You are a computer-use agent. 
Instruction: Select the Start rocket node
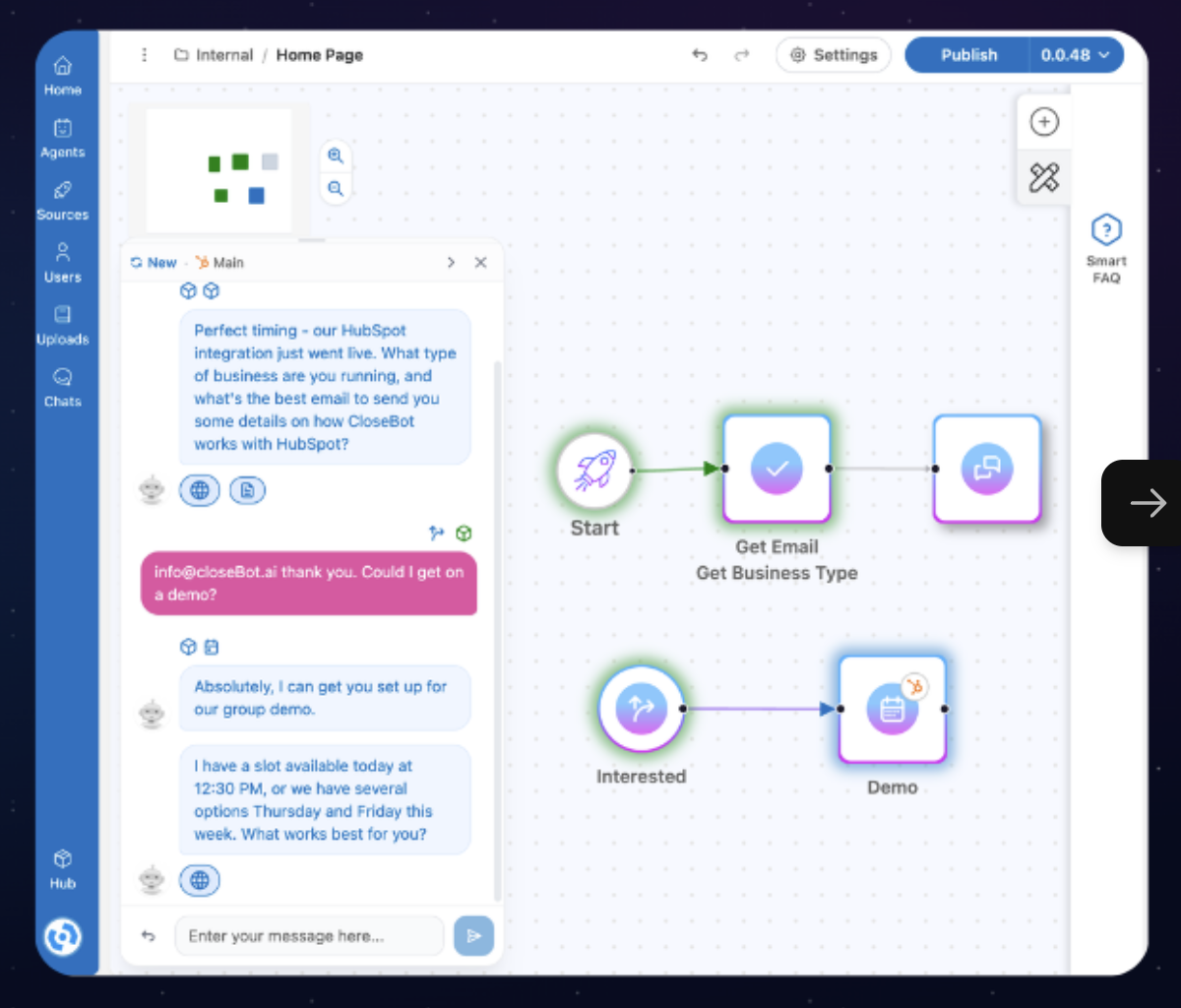click(x=593, y=472)
